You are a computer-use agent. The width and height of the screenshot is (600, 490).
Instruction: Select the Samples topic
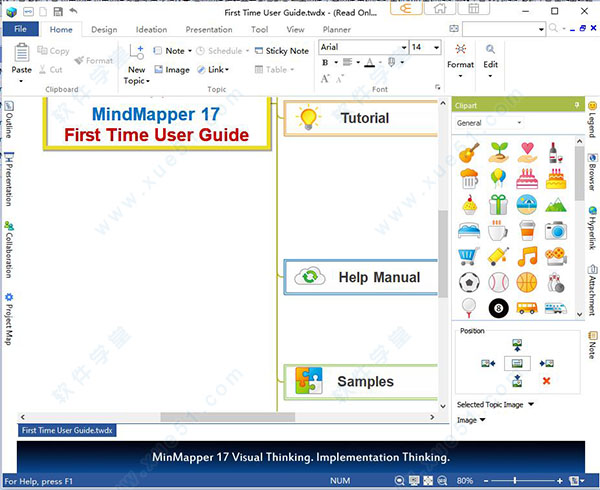(x=360, y=382)
